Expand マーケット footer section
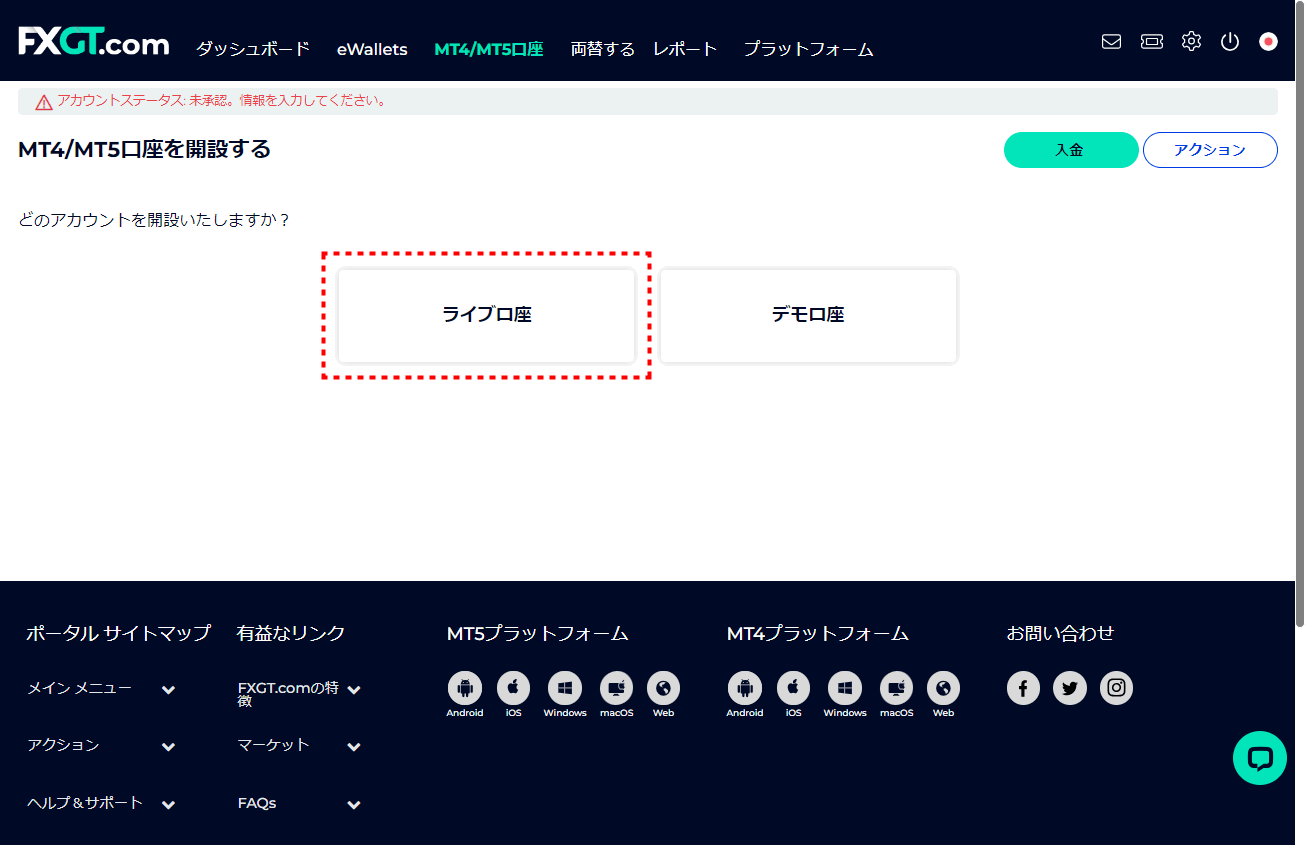This screenshot has height=845, width=1305. point(354,747)
